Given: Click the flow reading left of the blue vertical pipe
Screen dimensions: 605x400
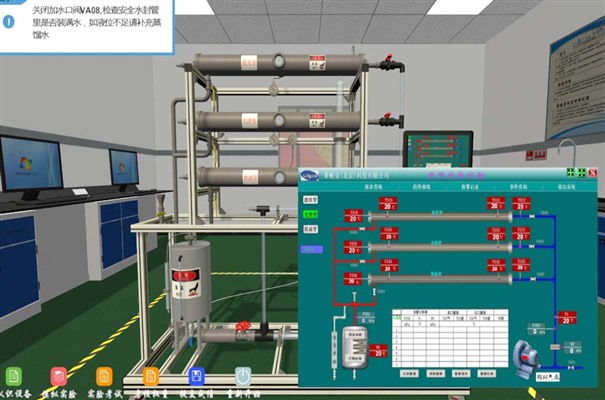Looking at the screenshot, I should [x=536, y=329].
